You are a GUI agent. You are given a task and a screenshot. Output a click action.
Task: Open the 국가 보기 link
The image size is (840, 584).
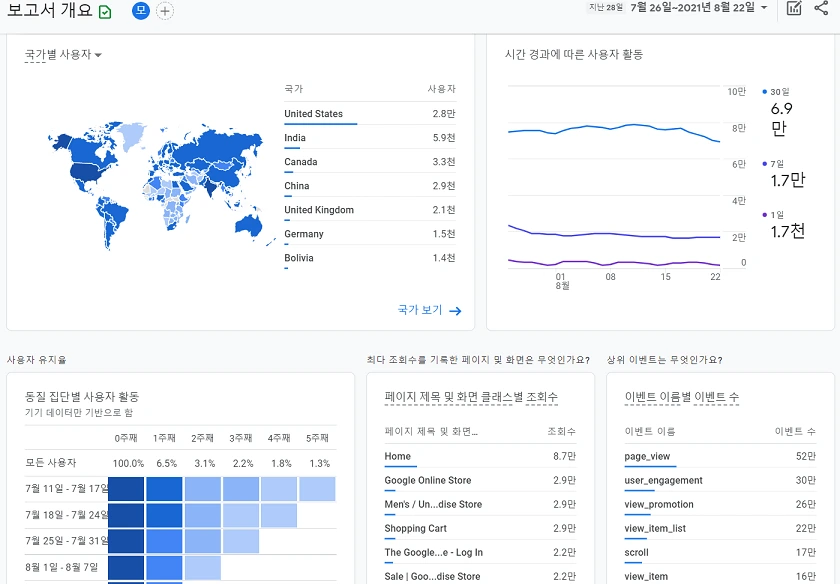[x=419, y=310]
